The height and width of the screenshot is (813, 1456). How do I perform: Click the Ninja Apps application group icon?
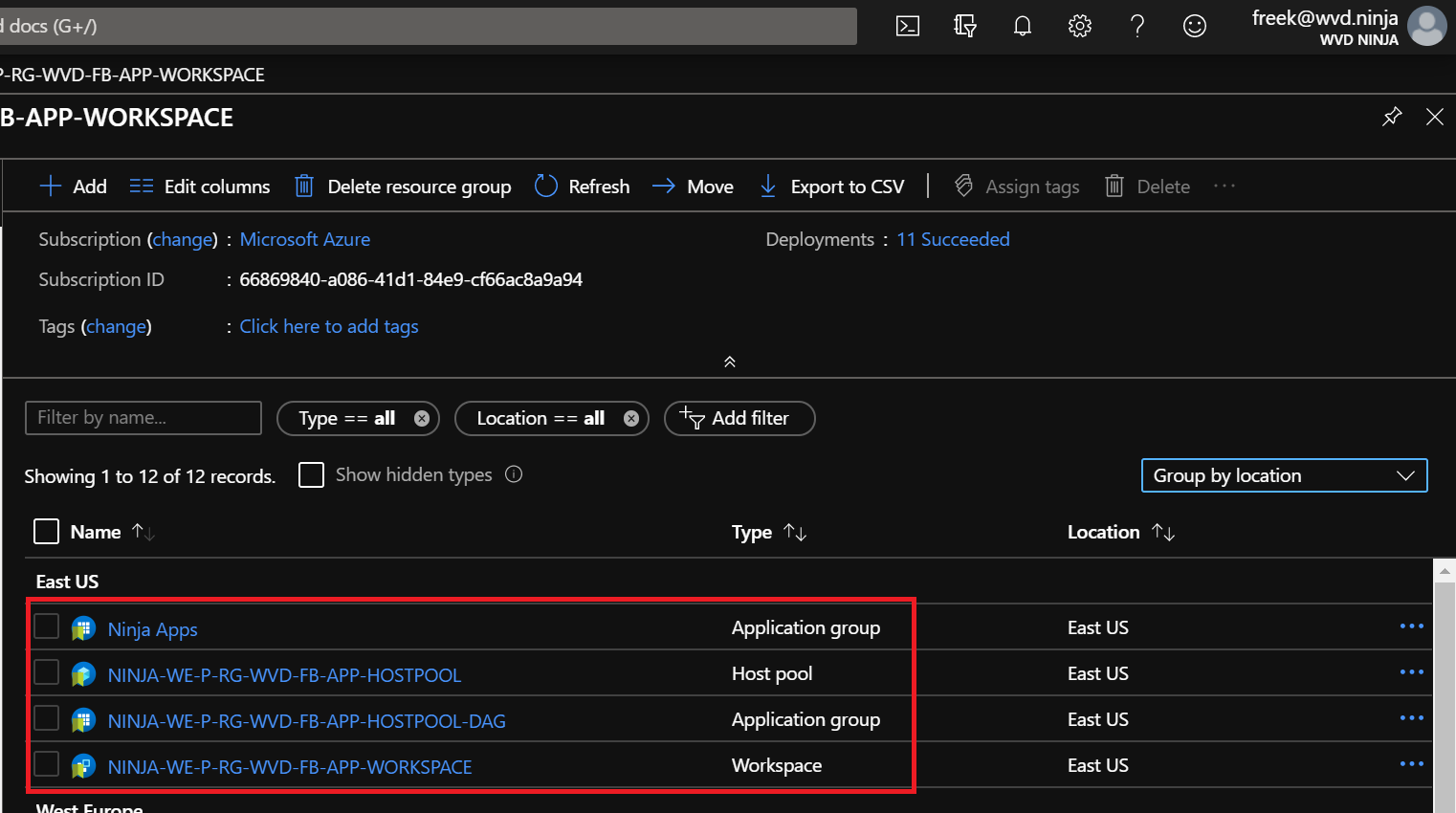[x=83, y=628]
